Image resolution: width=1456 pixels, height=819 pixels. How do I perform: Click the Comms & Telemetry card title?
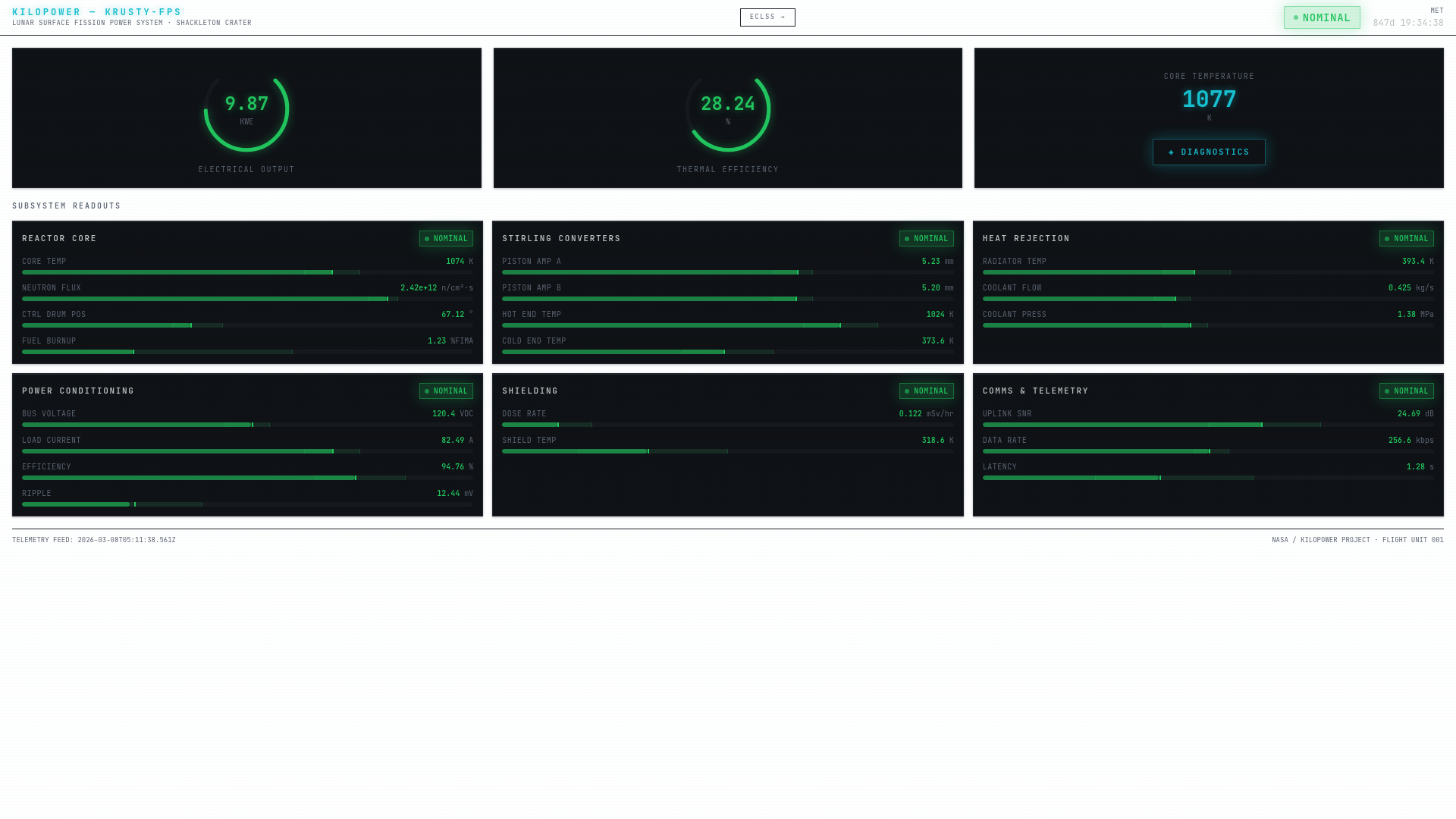1035,391
